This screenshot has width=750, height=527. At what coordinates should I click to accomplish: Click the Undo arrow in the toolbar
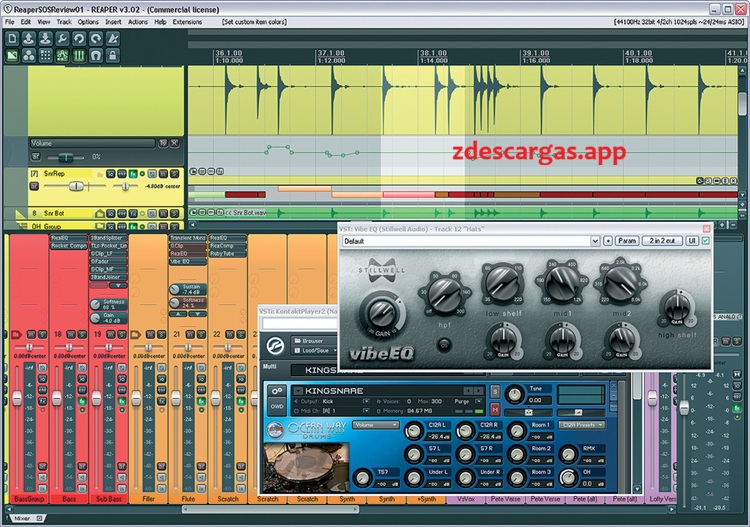[x=79, y=39]
